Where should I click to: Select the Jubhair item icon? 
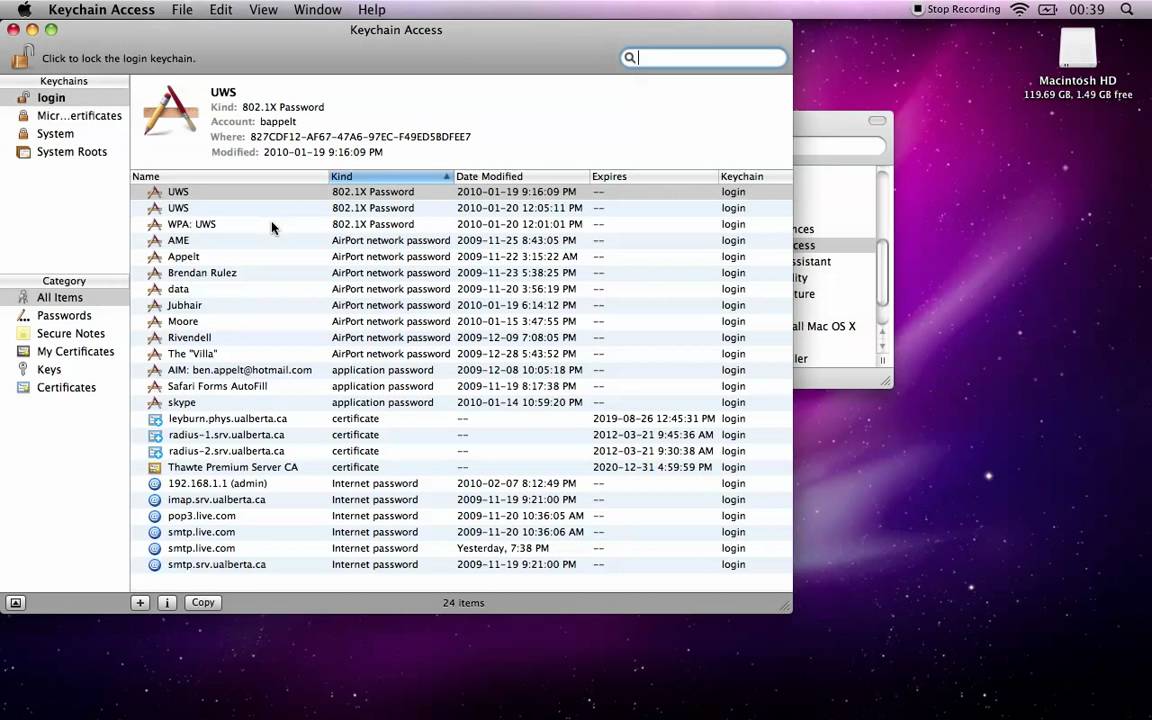point(154,305)
